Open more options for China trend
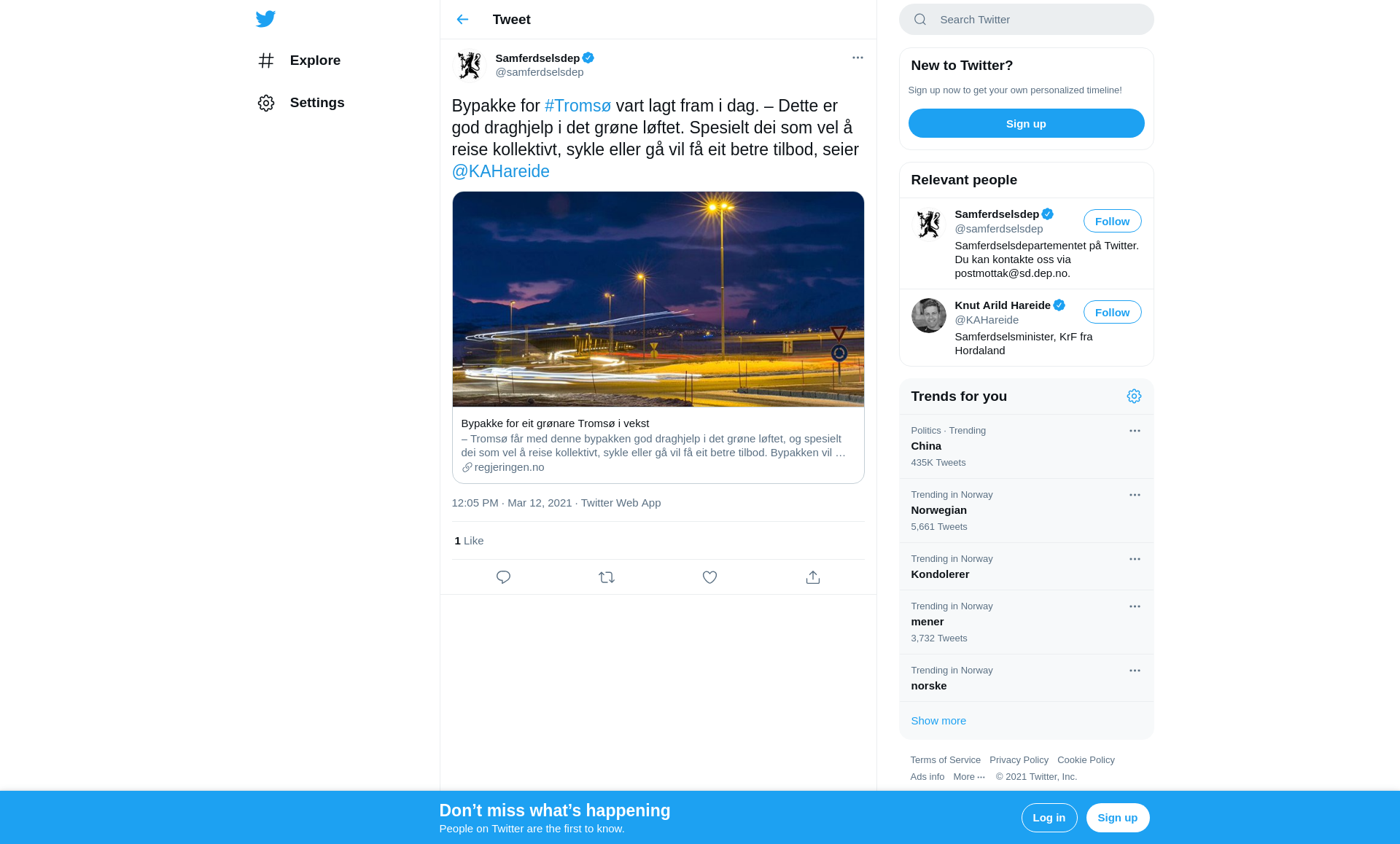1400x844 pixels. (1135, 431)
